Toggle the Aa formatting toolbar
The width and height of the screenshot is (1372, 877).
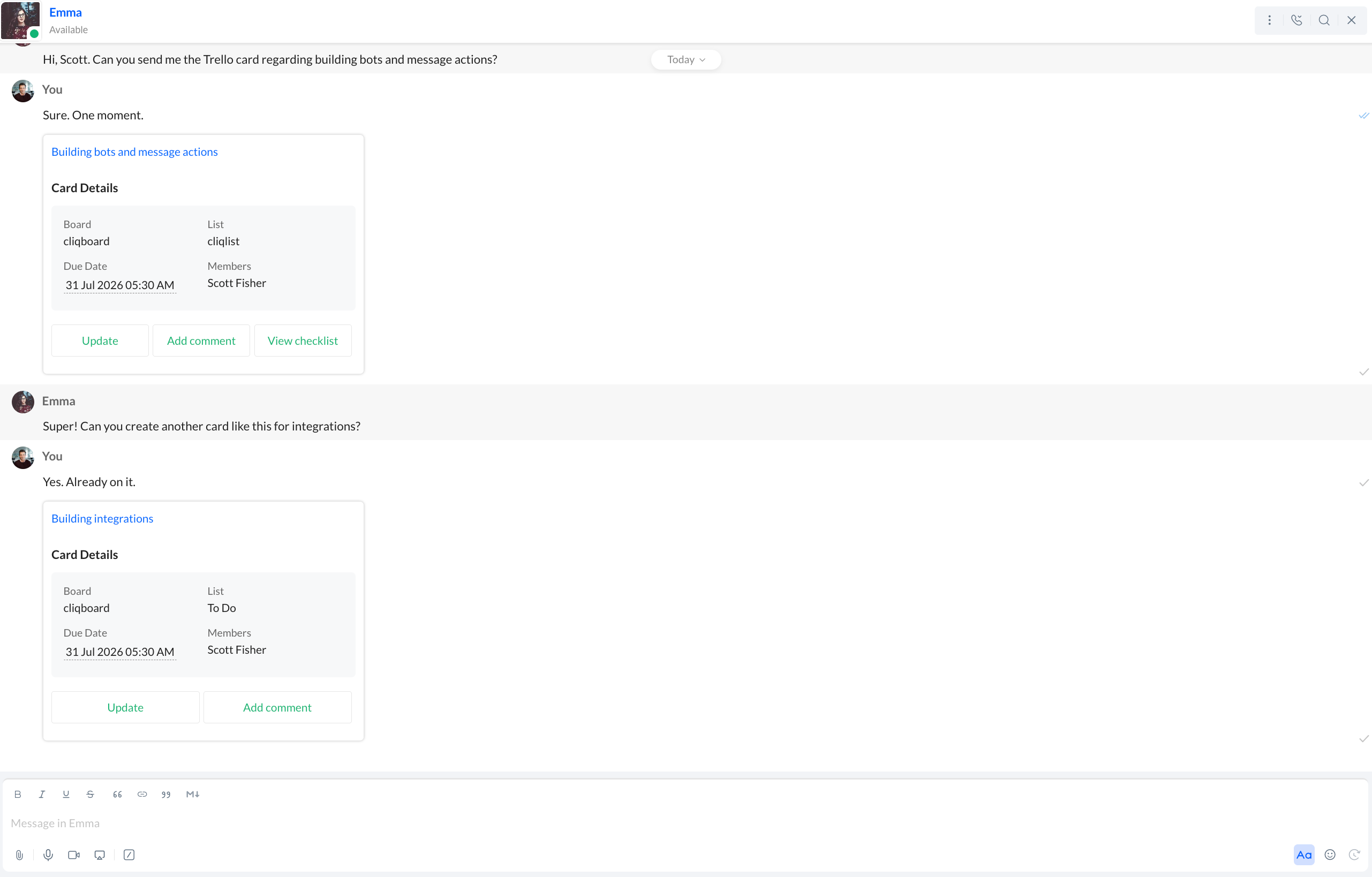[x=1304, y=855]
